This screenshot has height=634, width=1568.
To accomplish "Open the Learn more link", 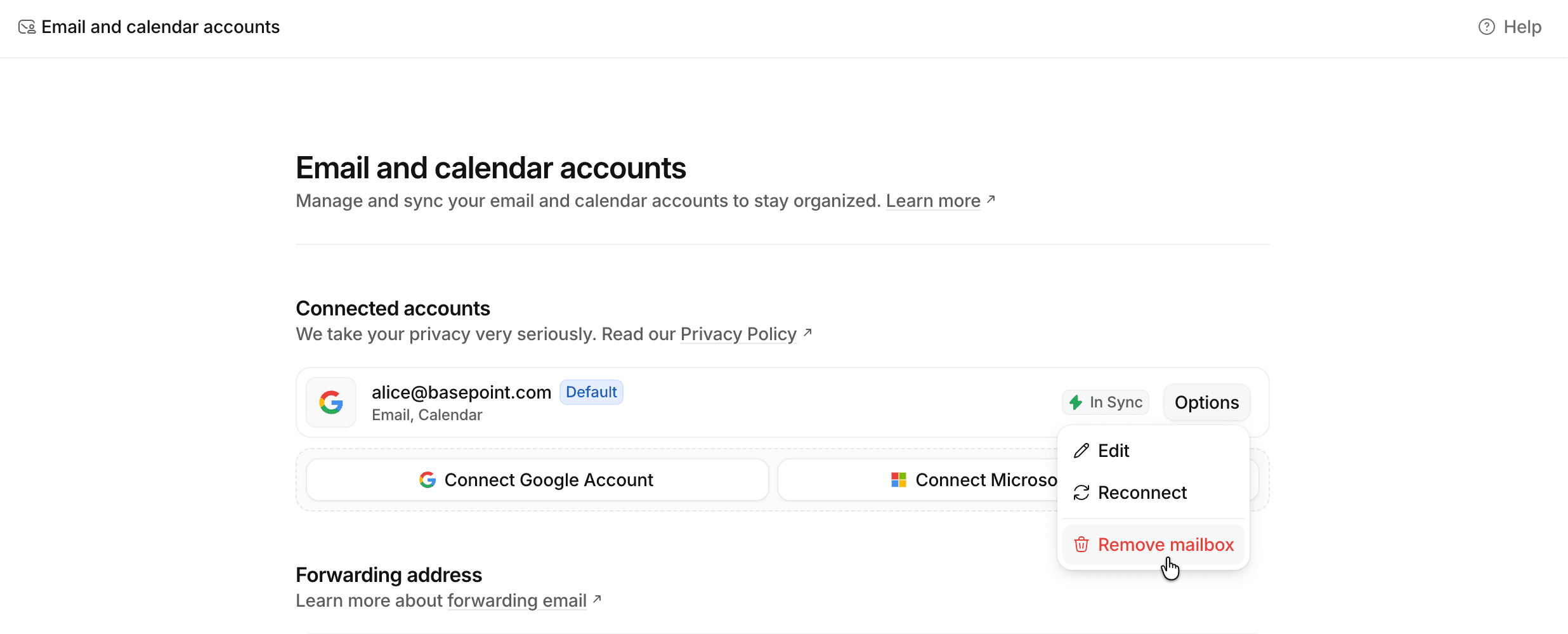I will (933, 201).
